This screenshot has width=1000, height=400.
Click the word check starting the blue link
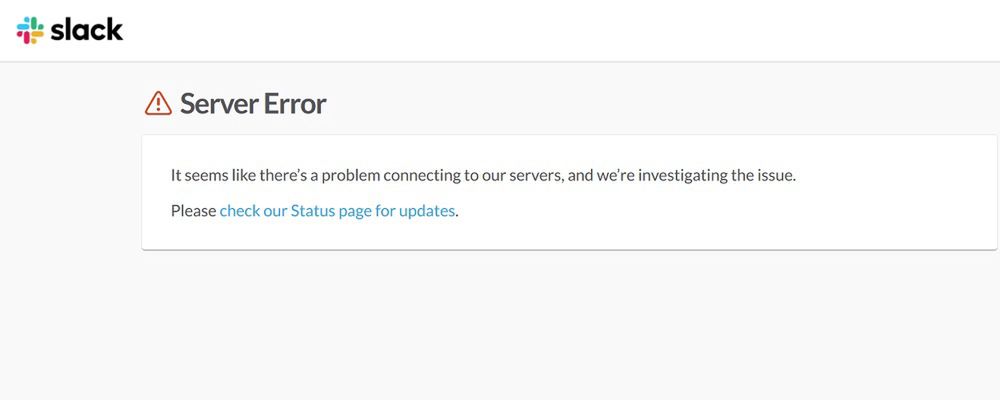click(240, 211)
